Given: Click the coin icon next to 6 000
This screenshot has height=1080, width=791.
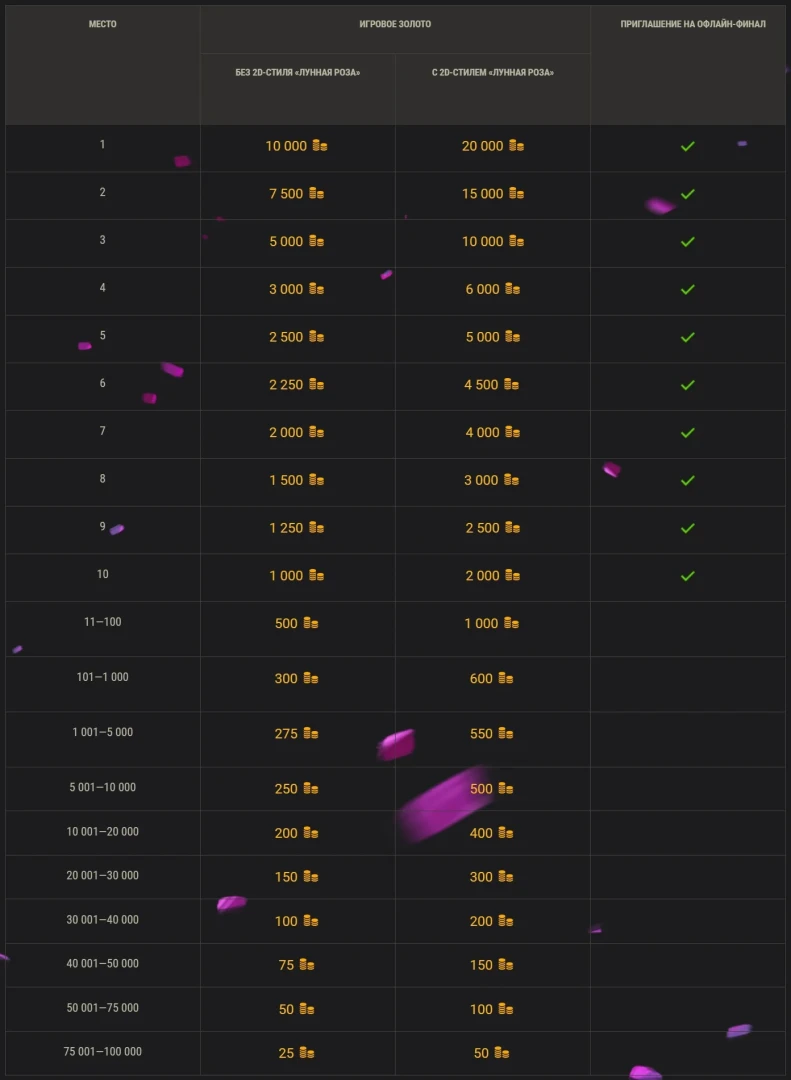Looking at the screenshot, I should [512, 290].
